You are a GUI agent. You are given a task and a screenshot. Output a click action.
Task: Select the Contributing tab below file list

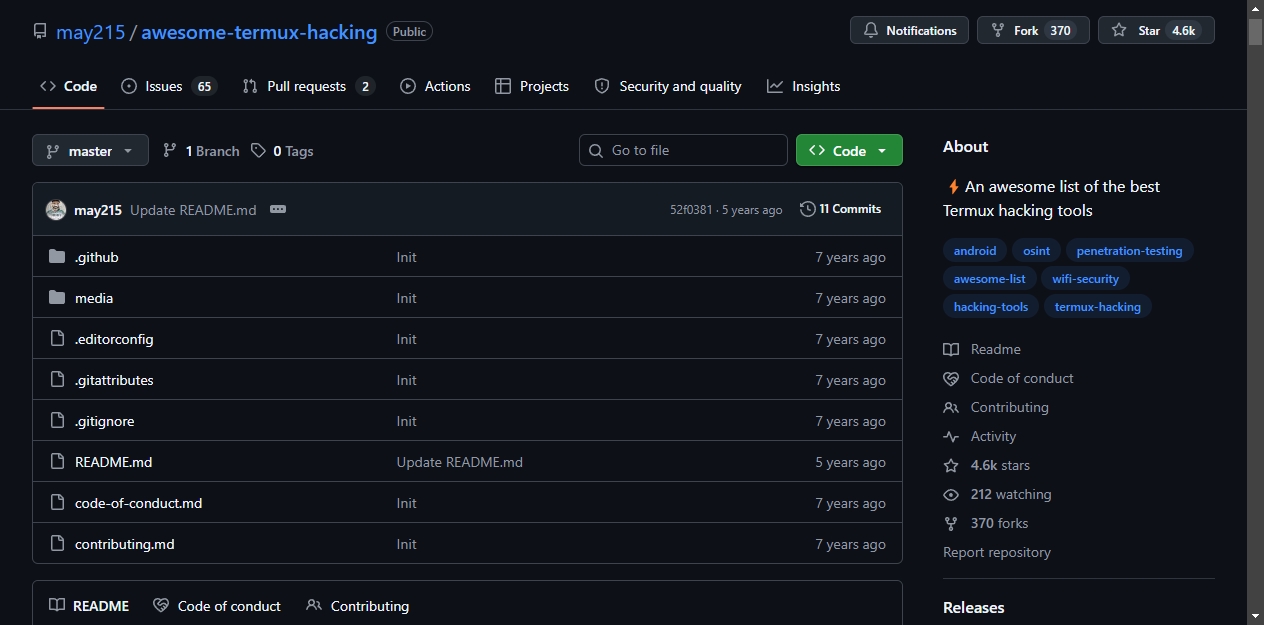click(357, 606)
